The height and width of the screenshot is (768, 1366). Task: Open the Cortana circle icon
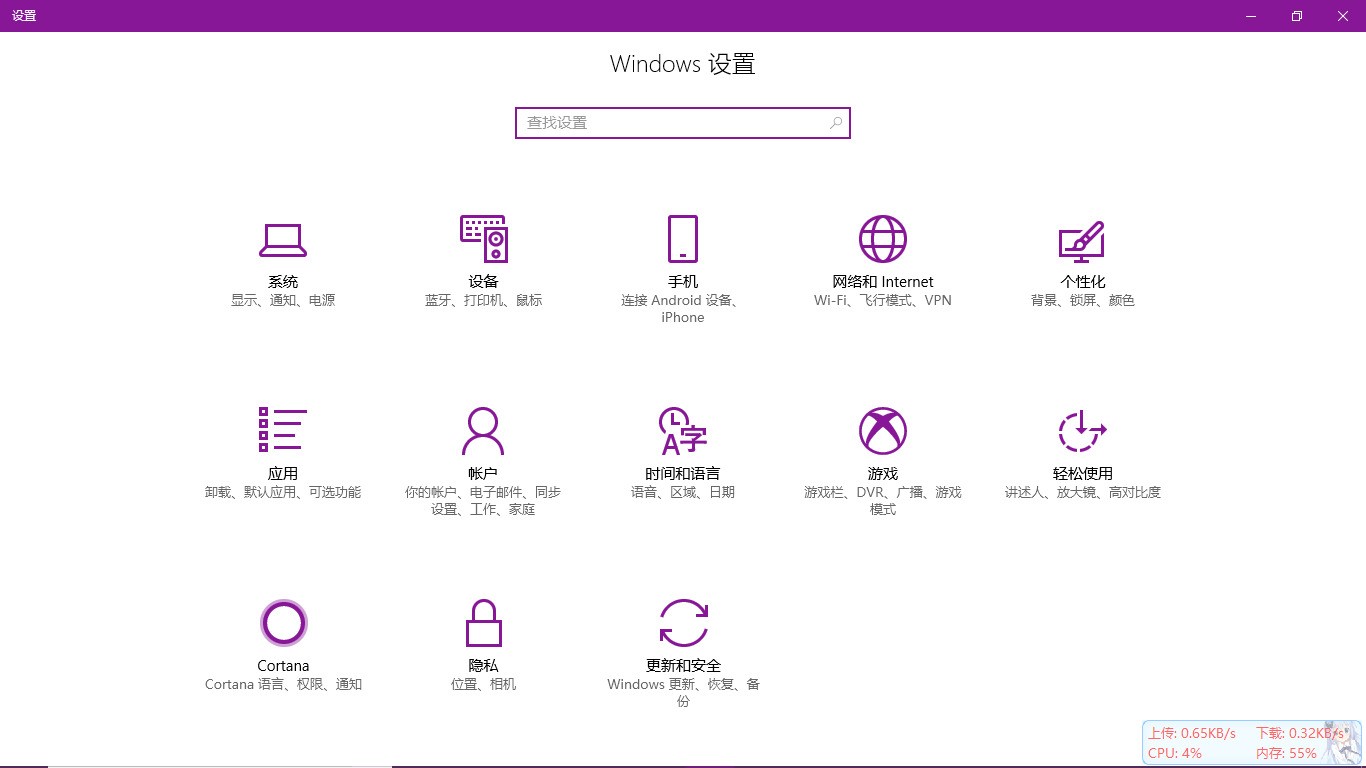click(x=283, y=623)
